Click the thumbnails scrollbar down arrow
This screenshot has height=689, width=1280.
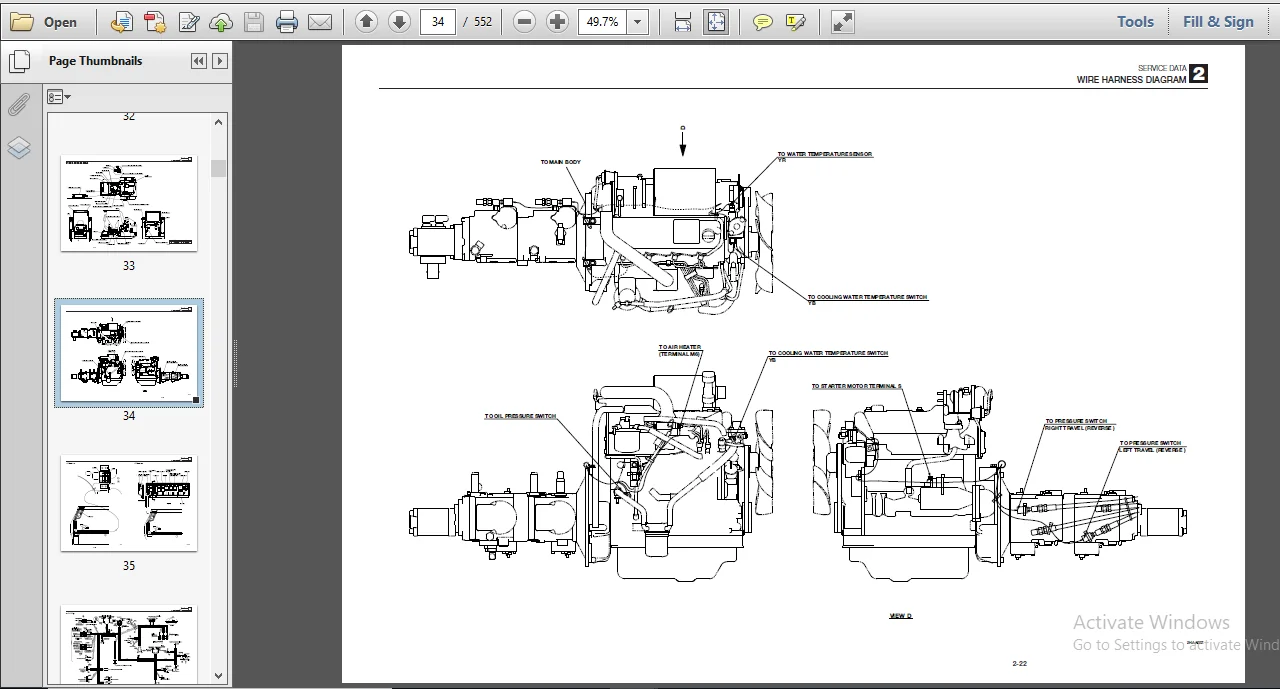pos(219,676)
